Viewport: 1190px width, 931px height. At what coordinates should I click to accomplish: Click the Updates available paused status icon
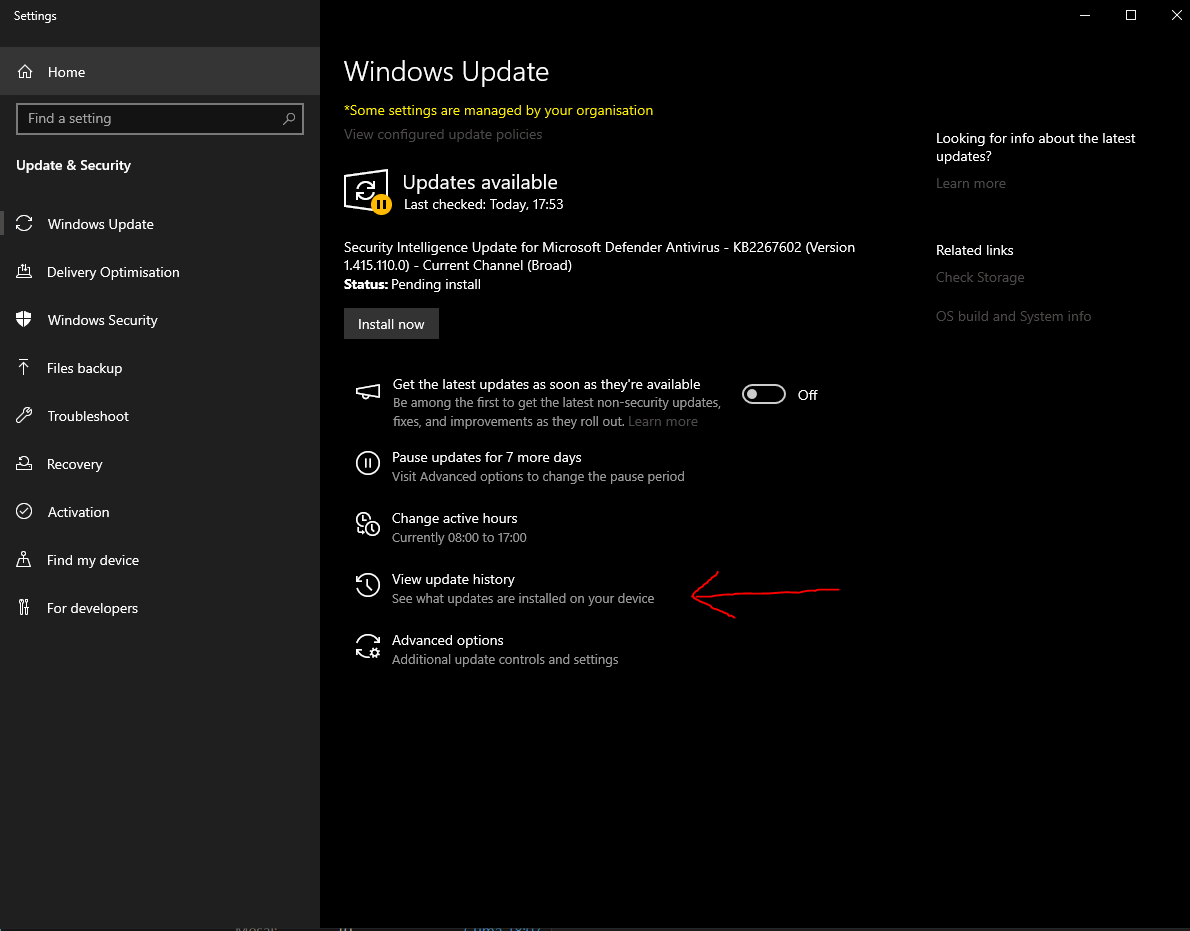coord(367,191)
